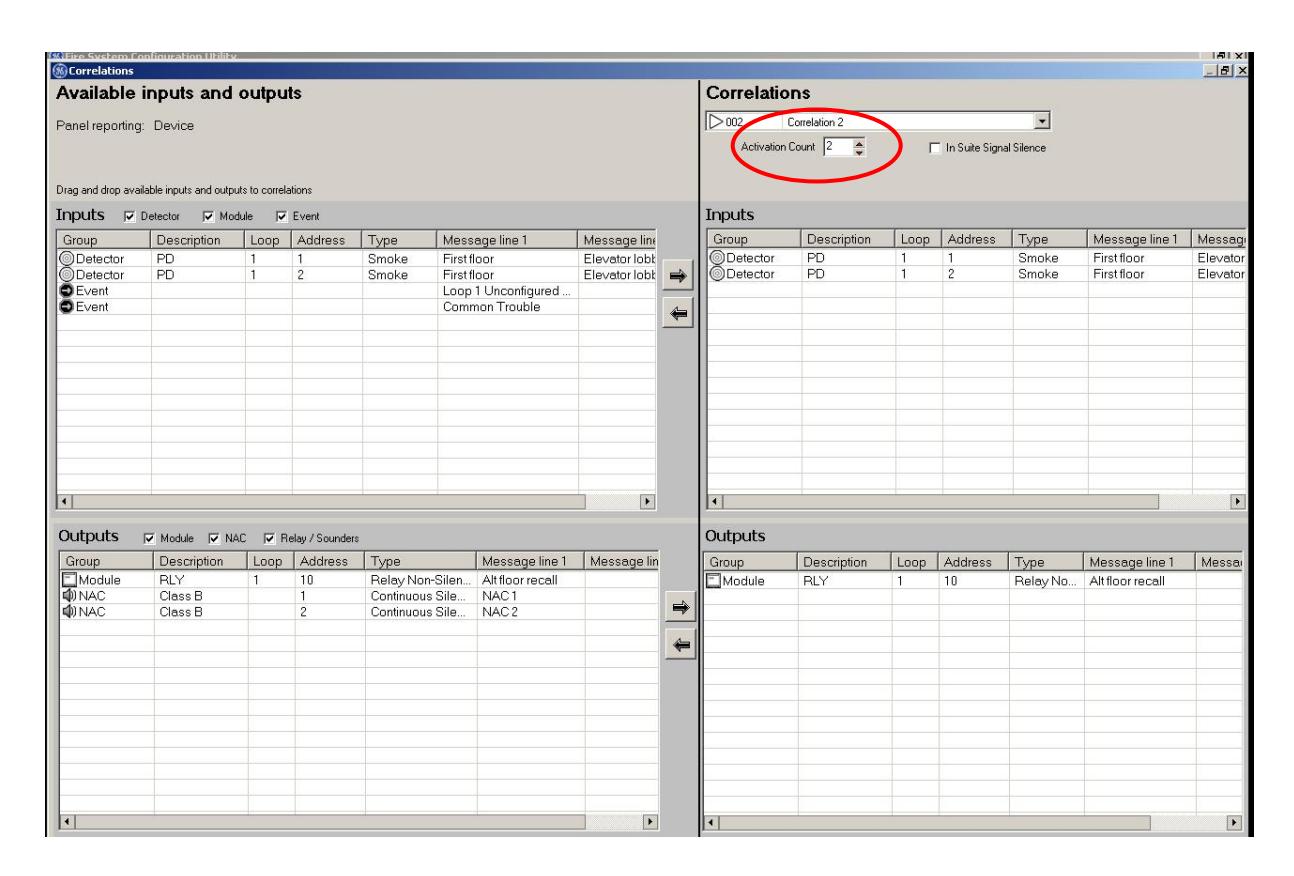The height and width of the screenshot is (876, 1294).
Task: Click 'Relay No...' type cell in correlation outputs
Action: (1045, 582)
